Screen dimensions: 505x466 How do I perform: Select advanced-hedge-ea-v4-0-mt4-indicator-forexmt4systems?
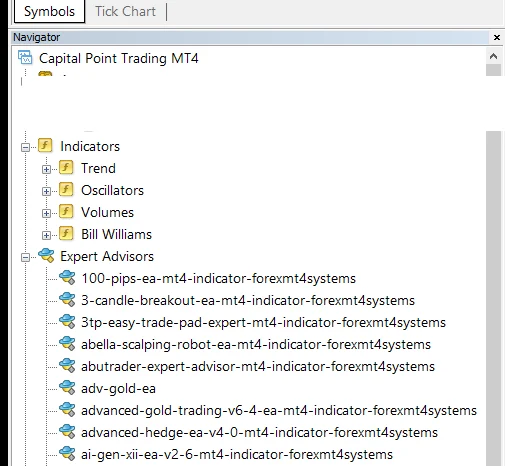point(259,433)
